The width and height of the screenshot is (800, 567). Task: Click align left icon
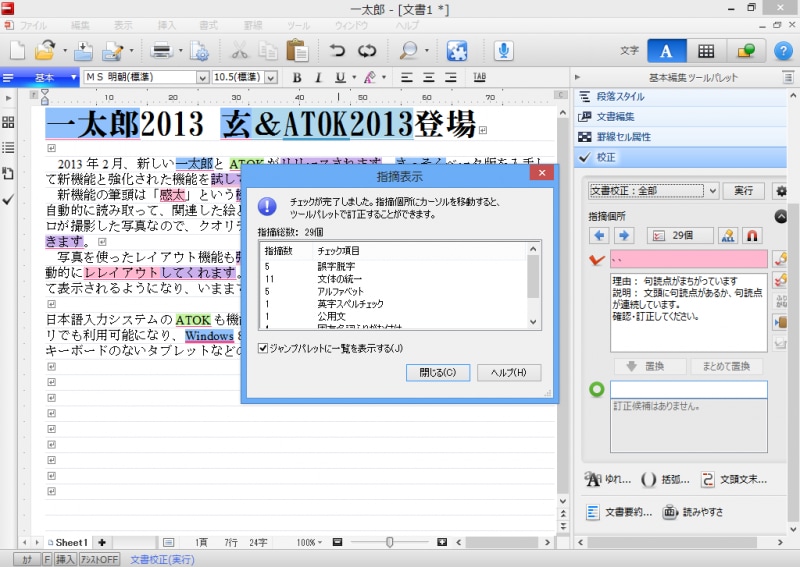407,78
